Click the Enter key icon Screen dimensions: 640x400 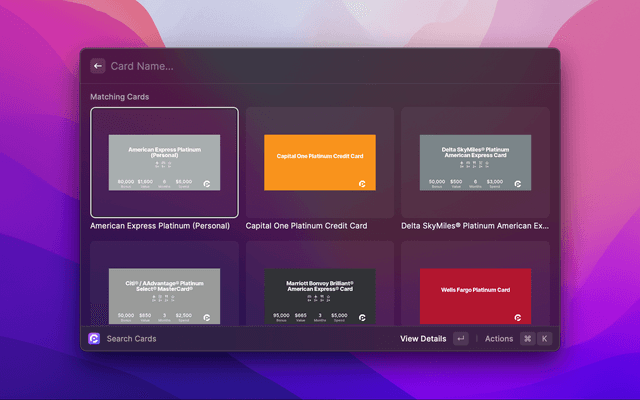click(x=460, y=339)
